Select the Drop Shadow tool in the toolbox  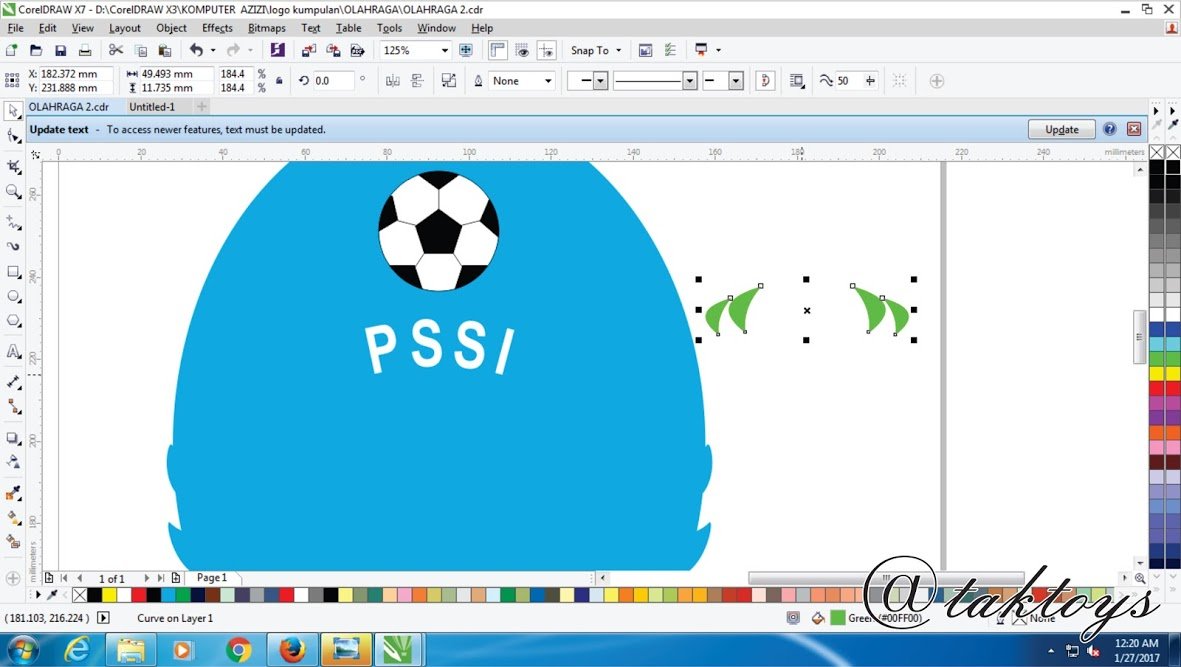point(13,438)
